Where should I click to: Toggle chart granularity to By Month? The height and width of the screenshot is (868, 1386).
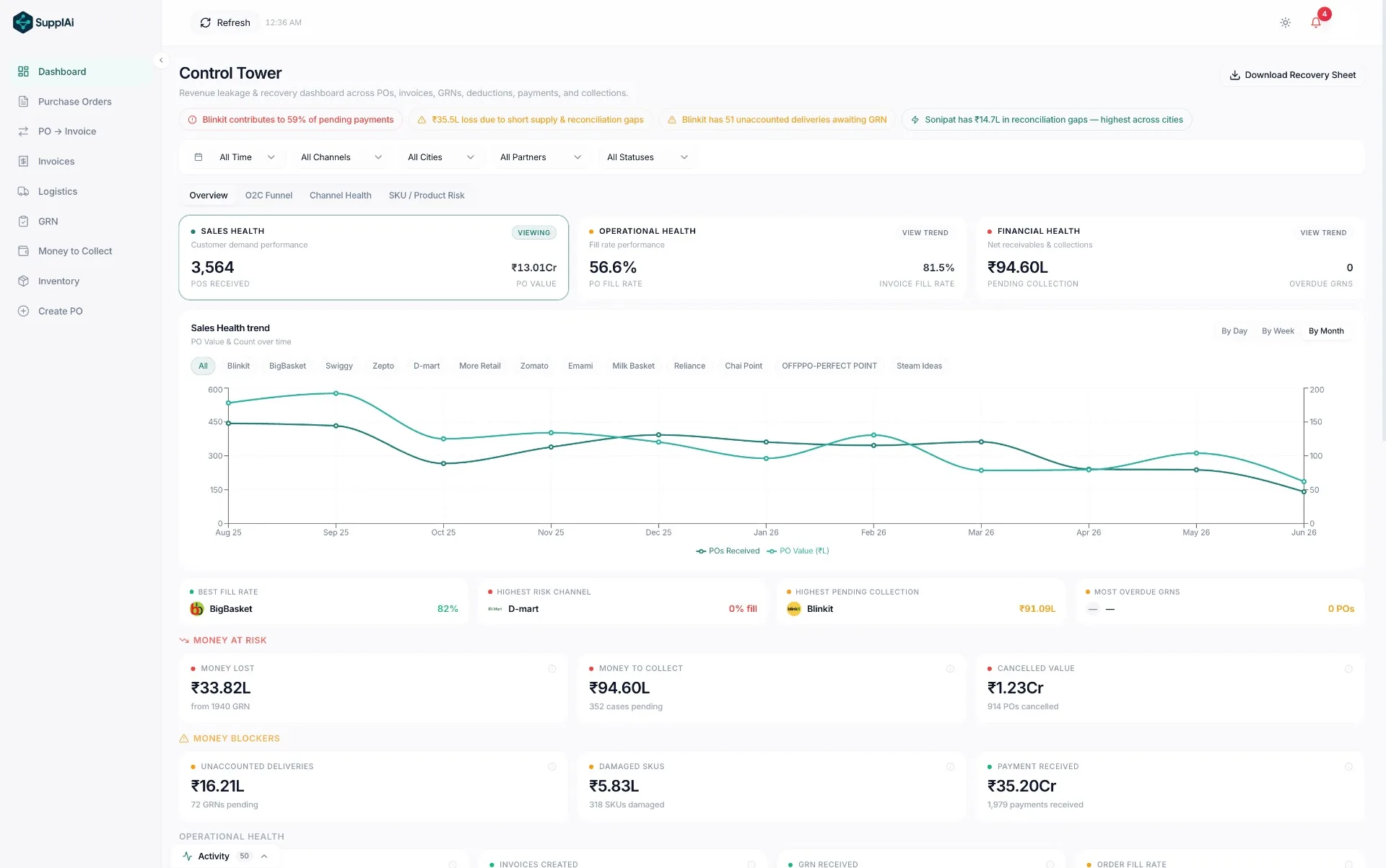(1326, 331)
